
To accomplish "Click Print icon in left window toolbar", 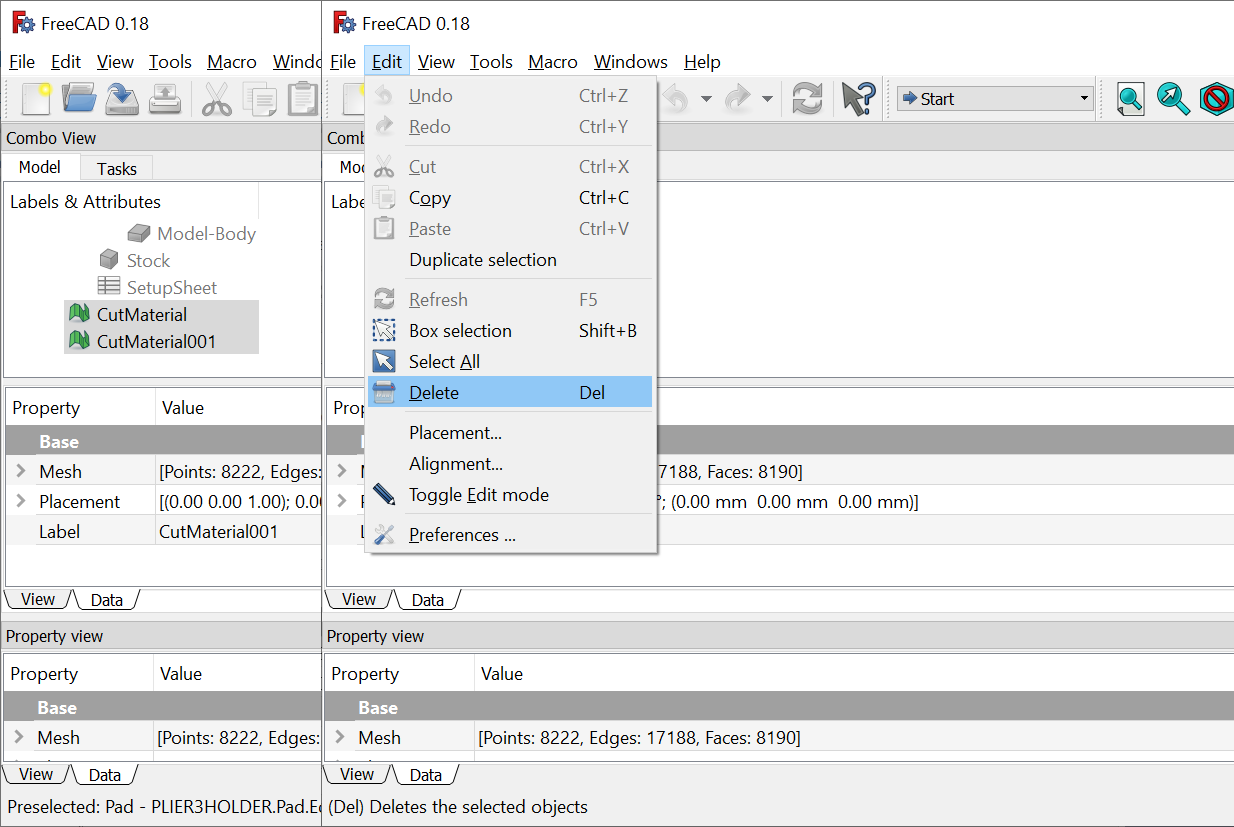I will coord(164,98).
